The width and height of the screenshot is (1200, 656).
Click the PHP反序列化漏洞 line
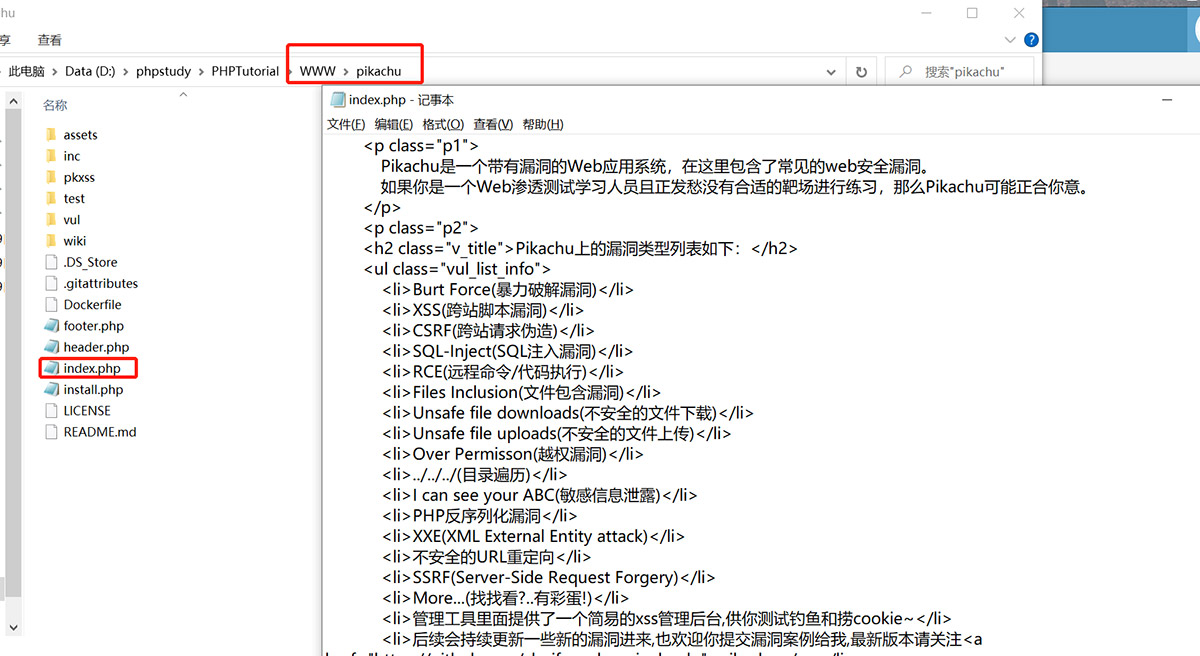479,516
